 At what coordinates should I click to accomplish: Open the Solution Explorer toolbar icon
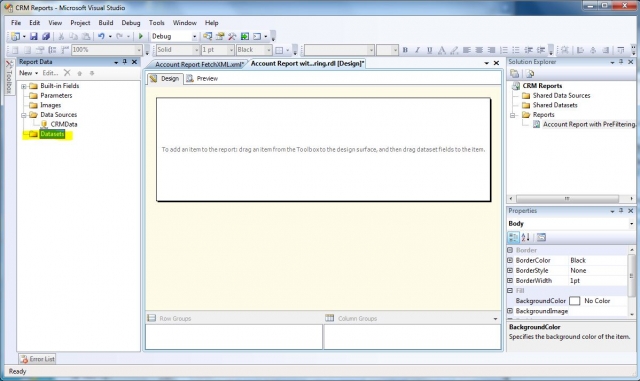pyautogui.click(x=207, y=36)
